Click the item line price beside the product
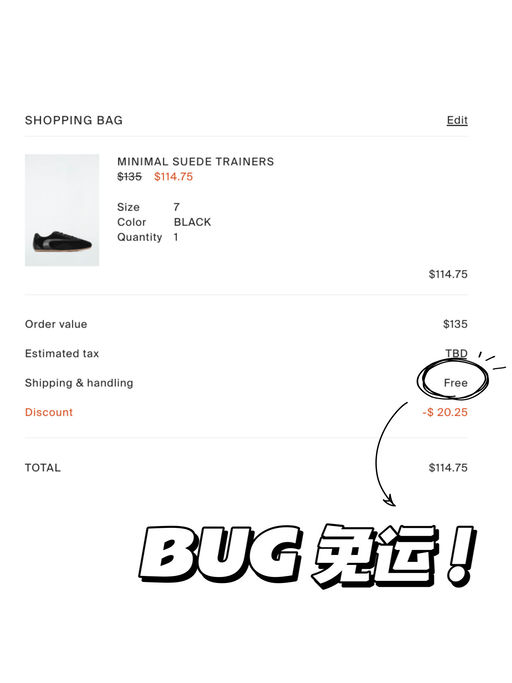 448,274
